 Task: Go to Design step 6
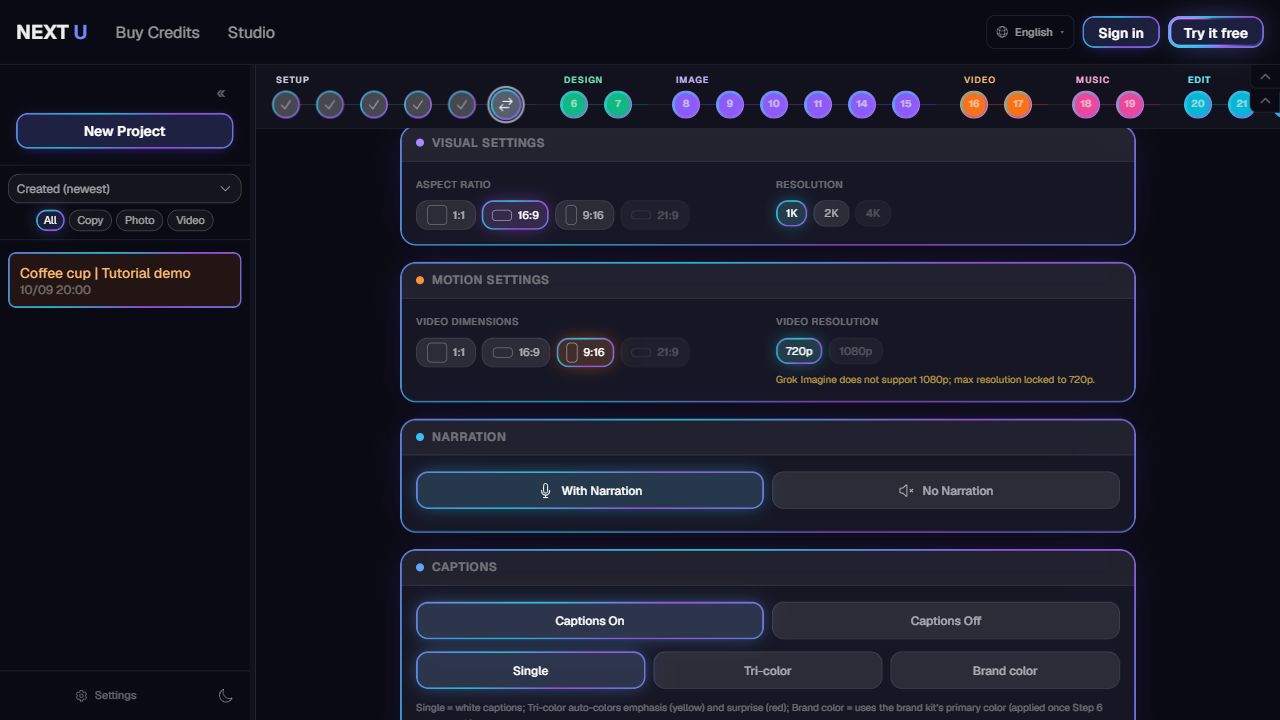point(574,104)
